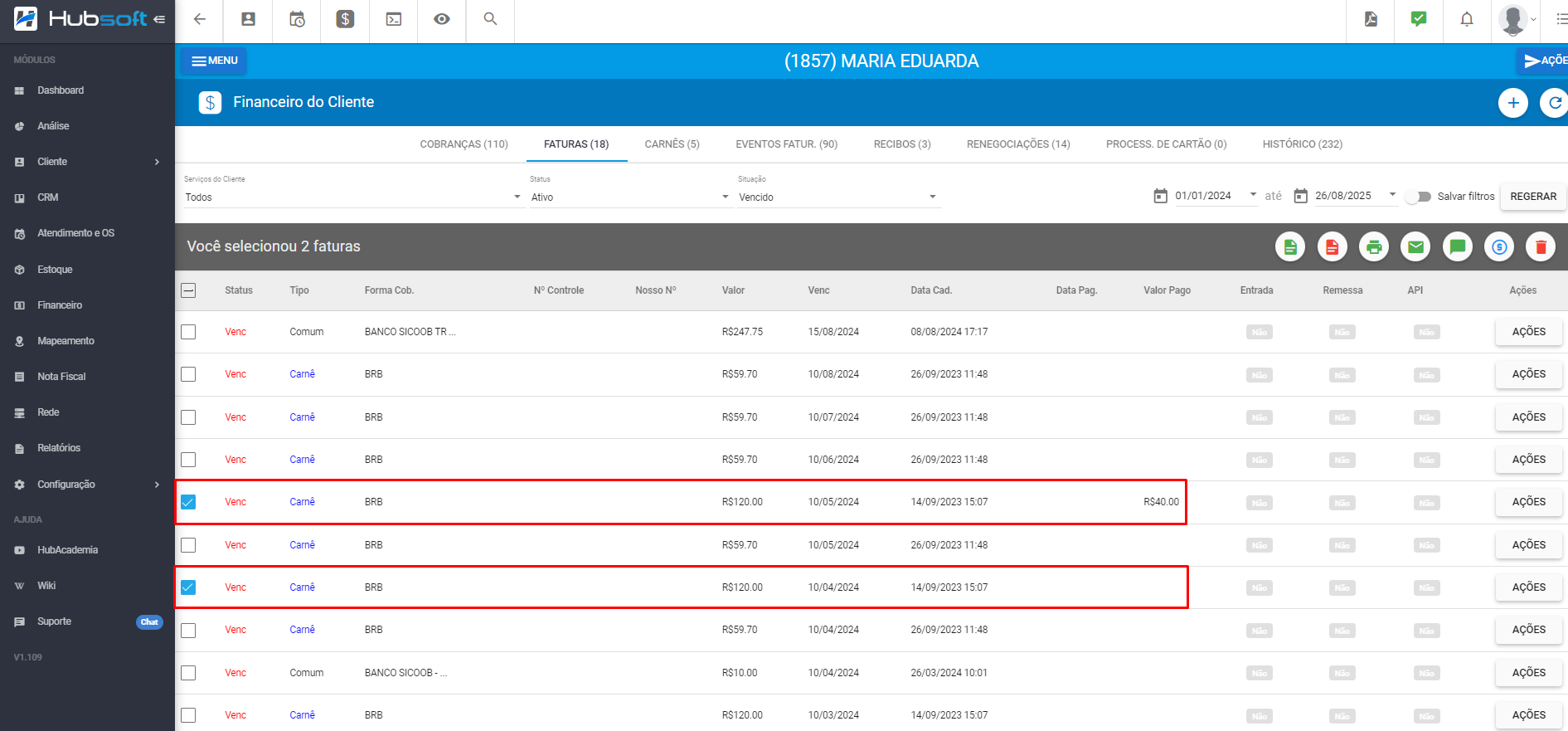Select the R$247.75 invoice checkbox

[x=188, y=332]
